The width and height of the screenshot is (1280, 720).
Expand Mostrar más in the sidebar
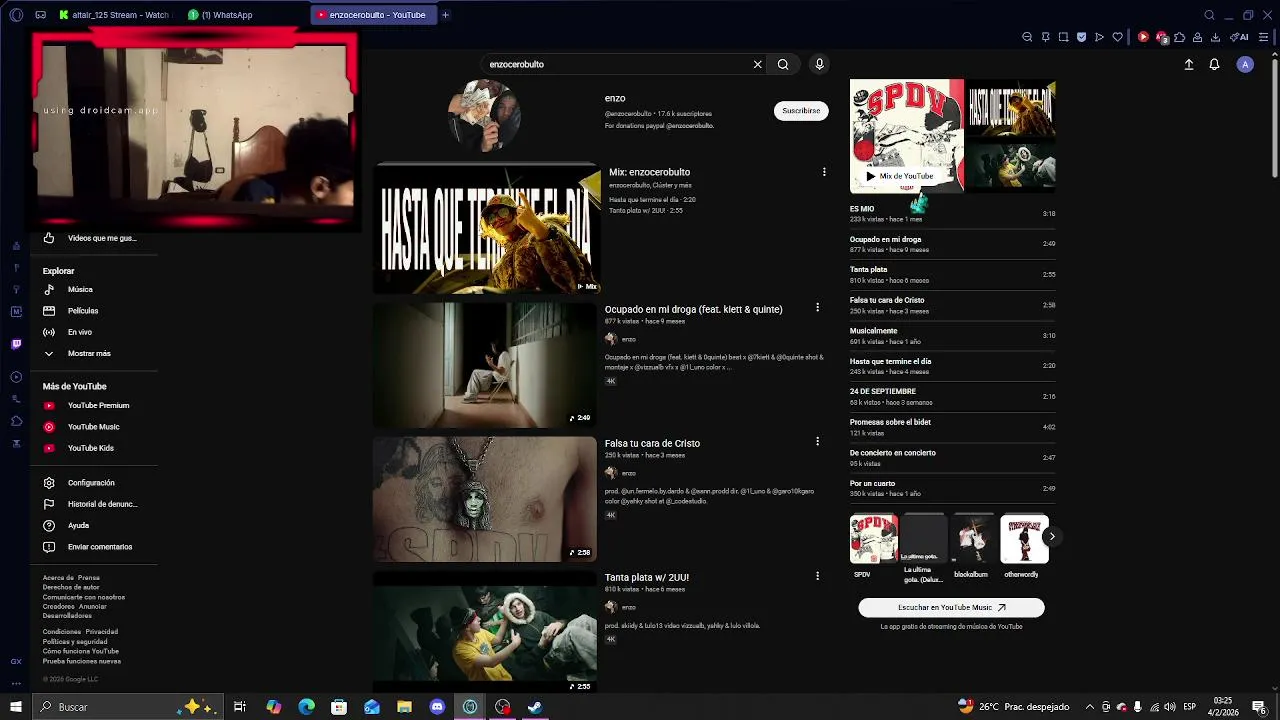tap(95, 353)
